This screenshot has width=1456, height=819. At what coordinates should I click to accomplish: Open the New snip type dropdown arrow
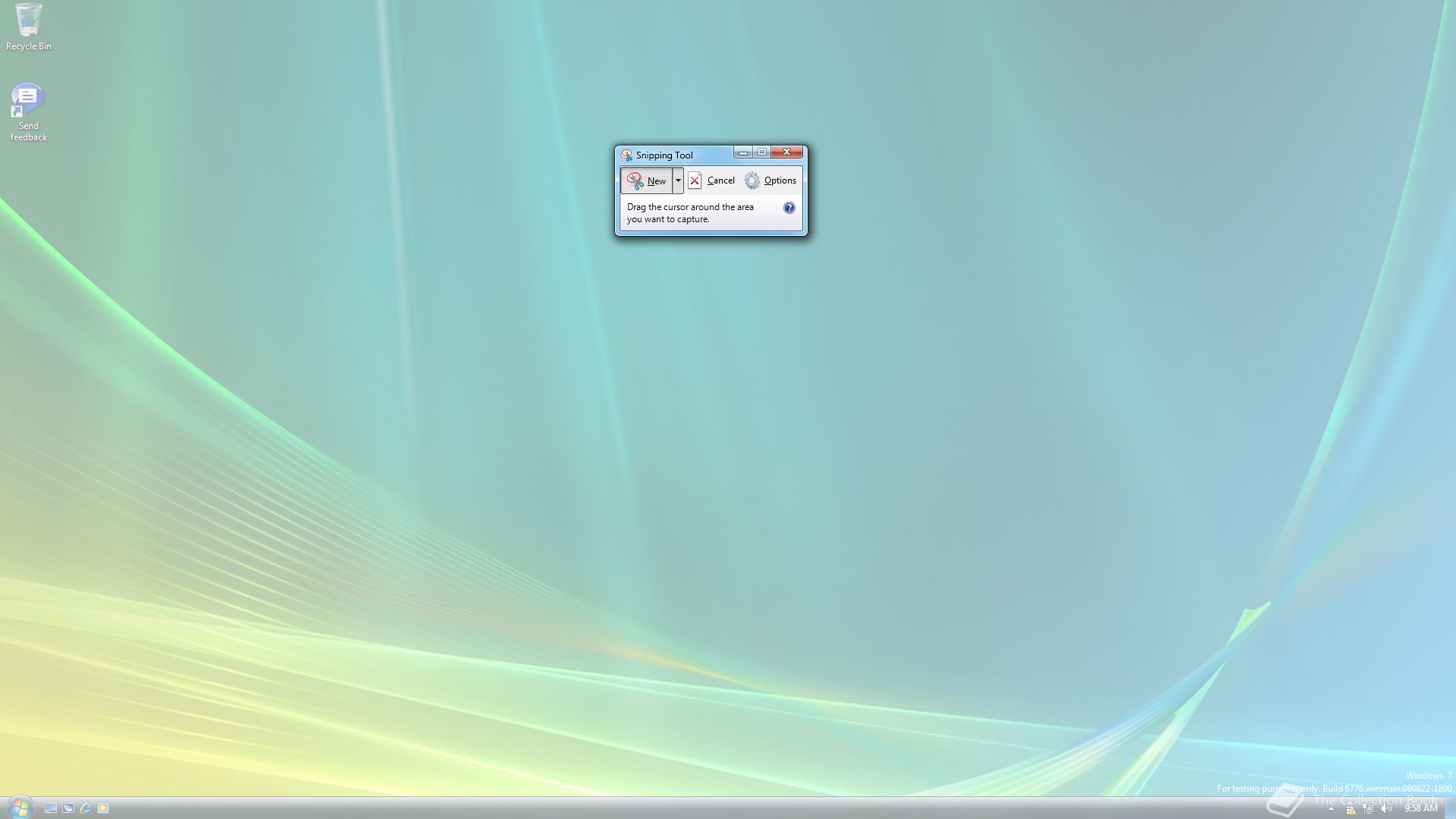pos(678,180)
